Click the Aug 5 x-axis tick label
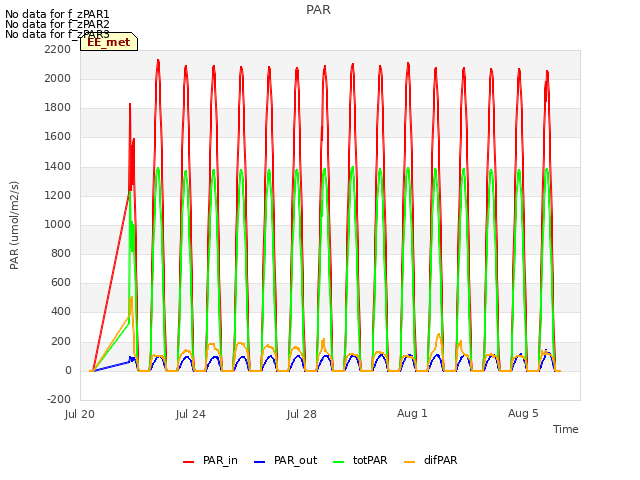 tap(523, 413)
